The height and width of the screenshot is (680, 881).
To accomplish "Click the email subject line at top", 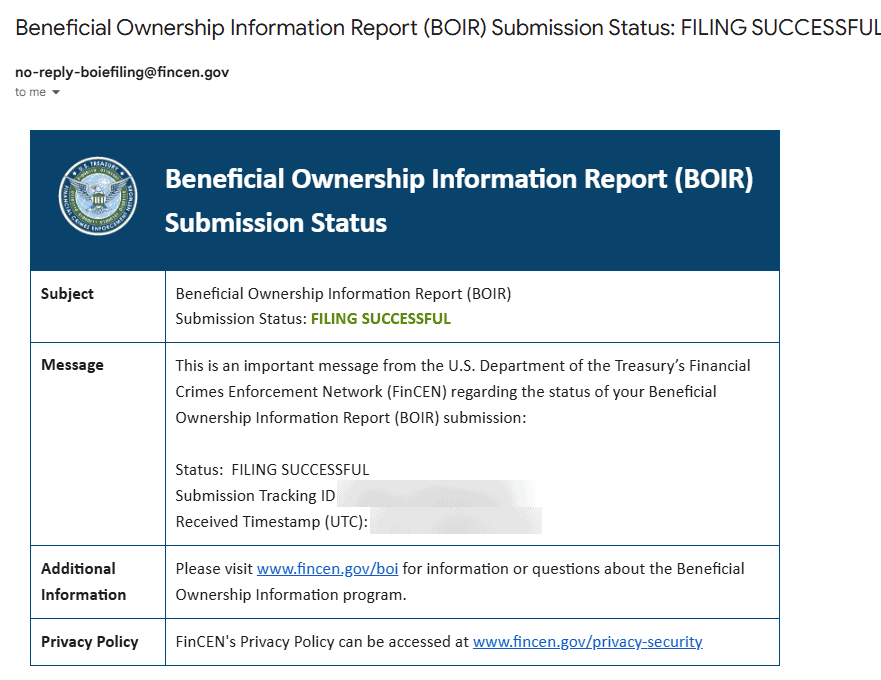I will (x=440, y=27).
